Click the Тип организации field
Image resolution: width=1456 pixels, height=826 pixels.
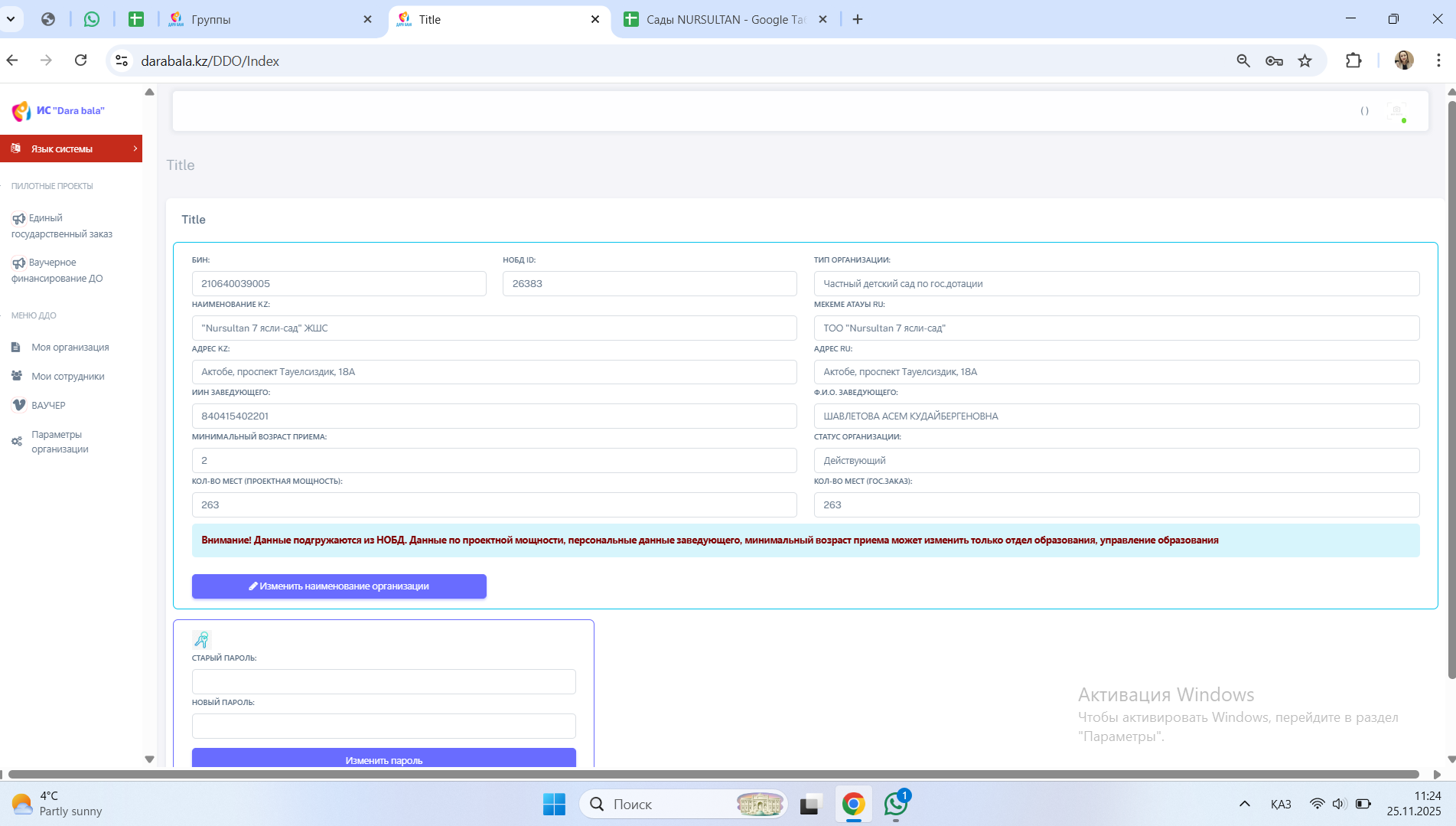pos(1116,283)
